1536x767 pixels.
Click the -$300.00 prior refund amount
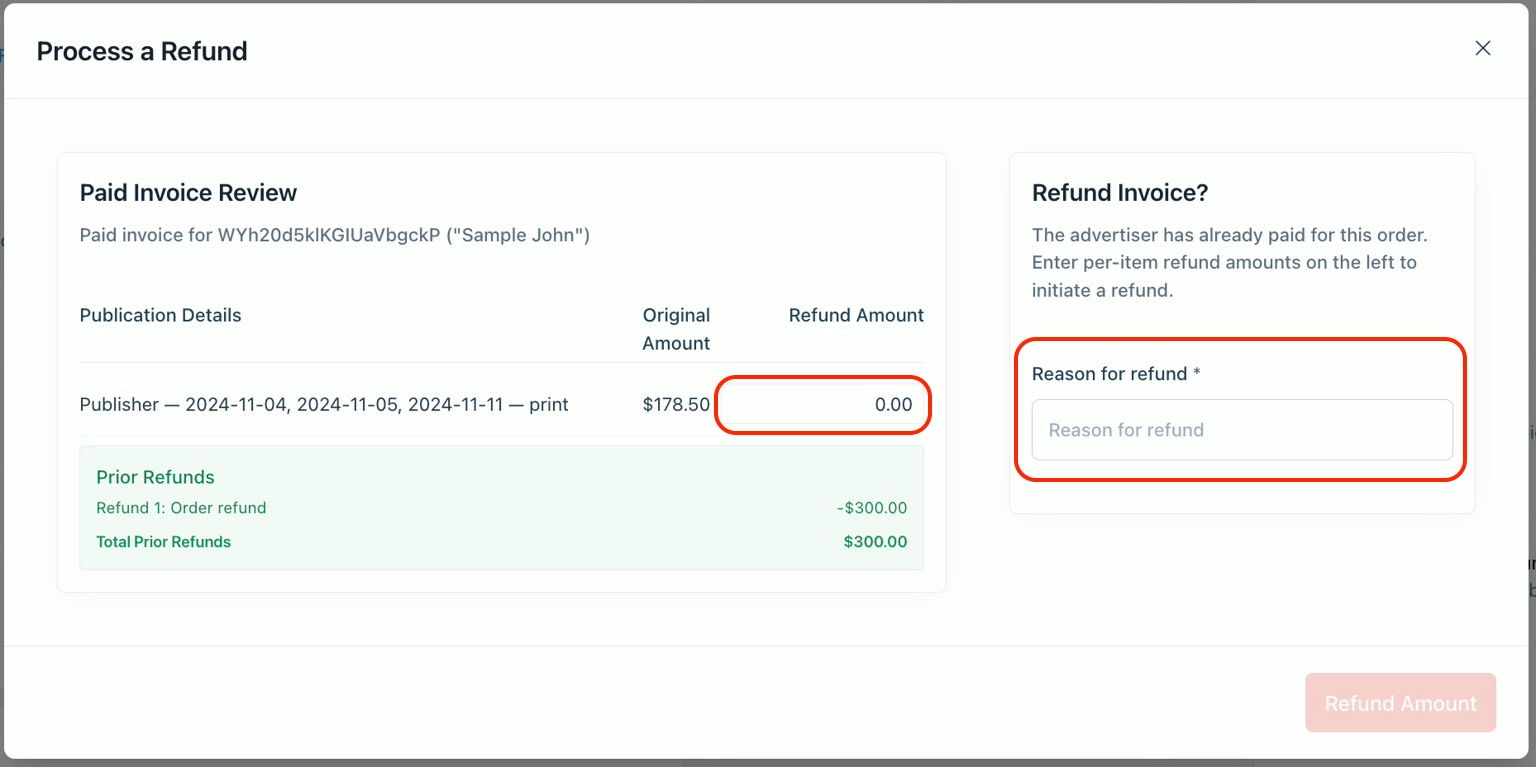click(x=871, y=508)
